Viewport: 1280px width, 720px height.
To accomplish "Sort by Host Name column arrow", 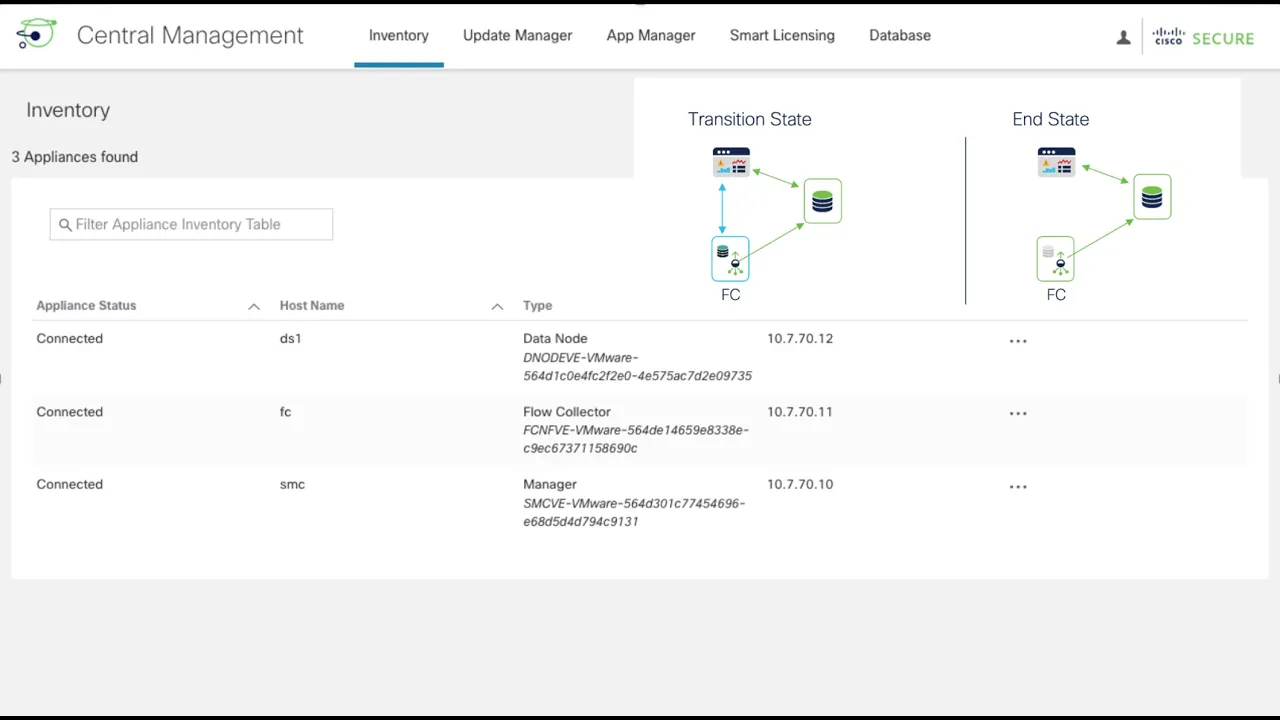I will (x=497, y=306).
